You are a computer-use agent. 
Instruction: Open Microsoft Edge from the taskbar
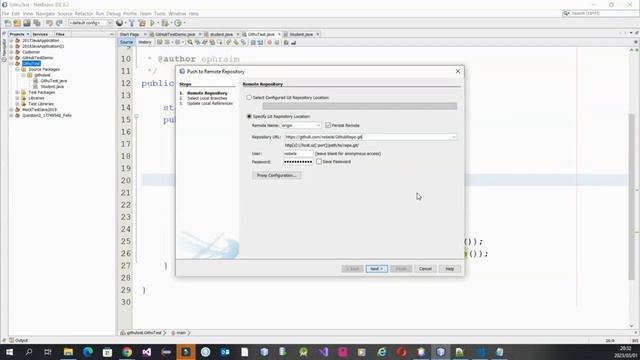[88, 352]
